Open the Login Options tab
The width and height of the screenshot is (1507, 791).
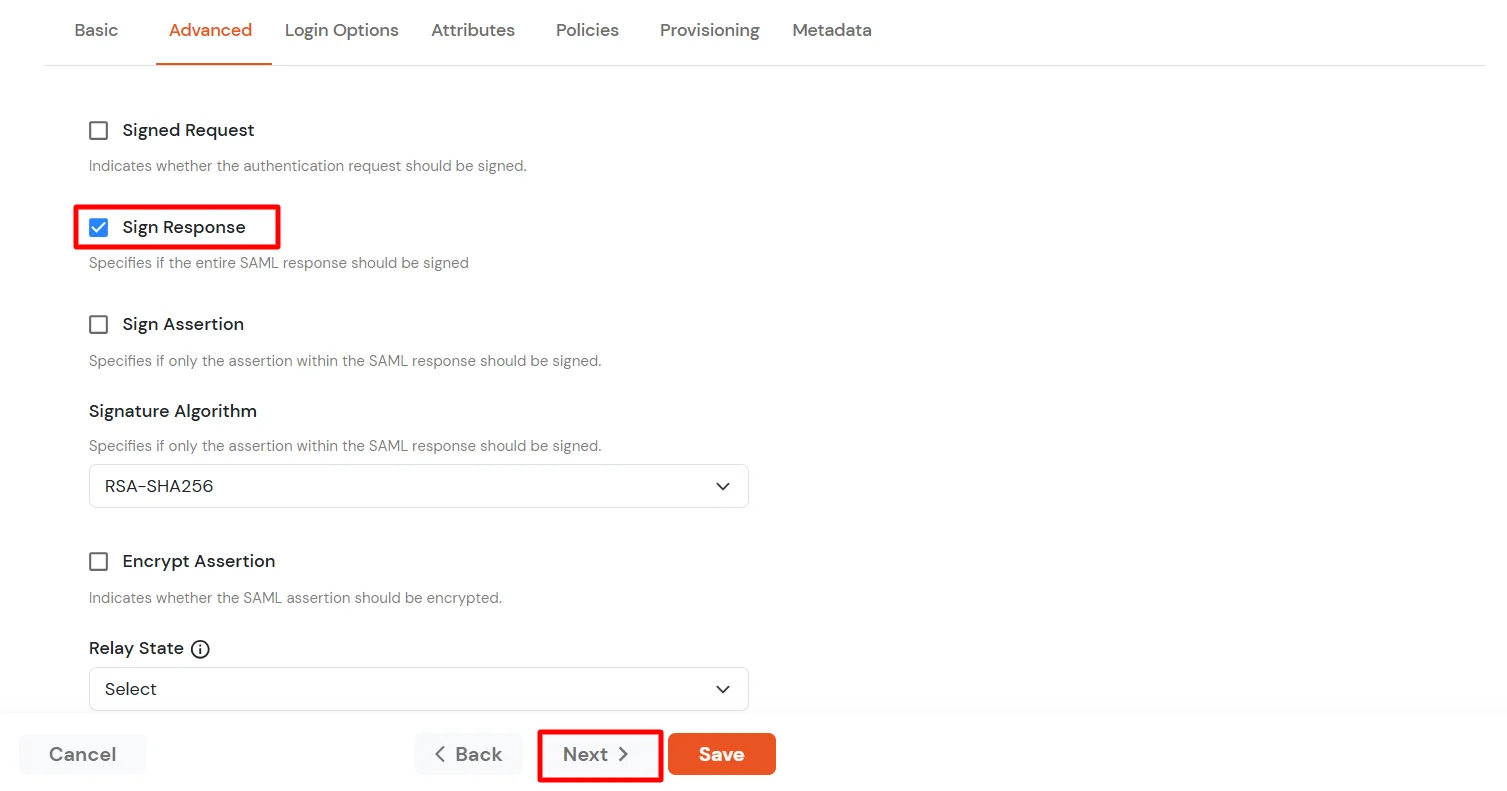pos(341,30)
